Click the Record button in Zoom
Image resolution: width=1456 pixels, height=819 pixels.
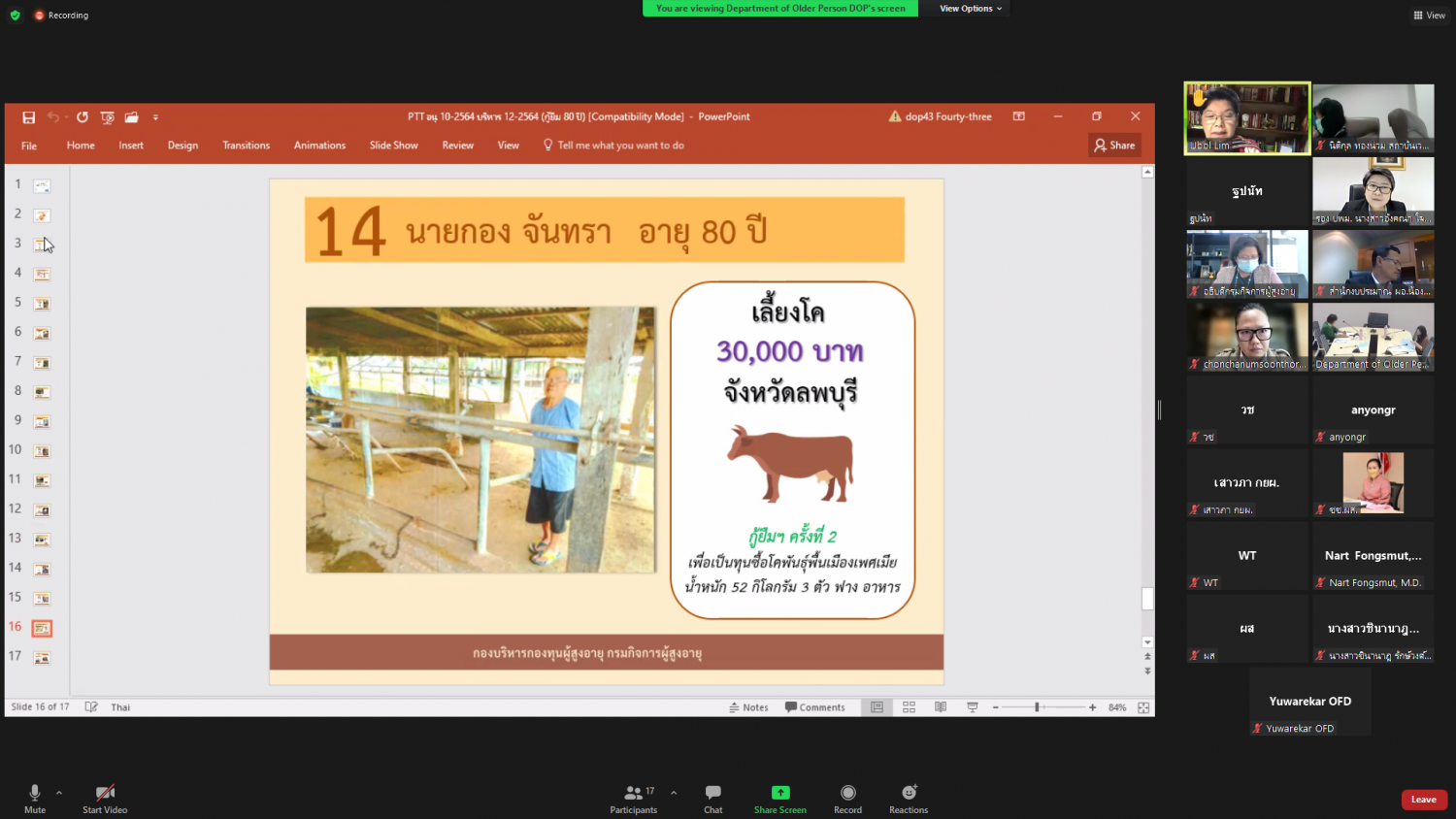coord(848,799)
